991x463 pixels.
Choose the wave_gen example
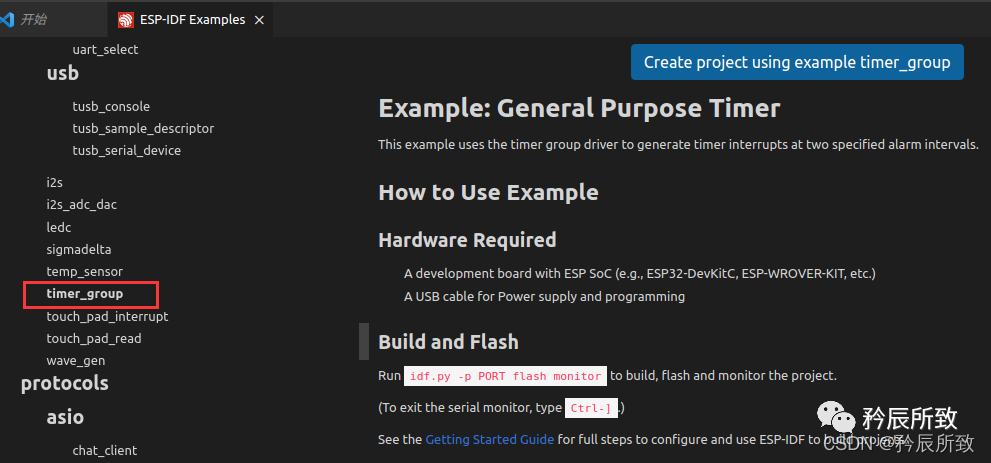(x=75, y=360)
